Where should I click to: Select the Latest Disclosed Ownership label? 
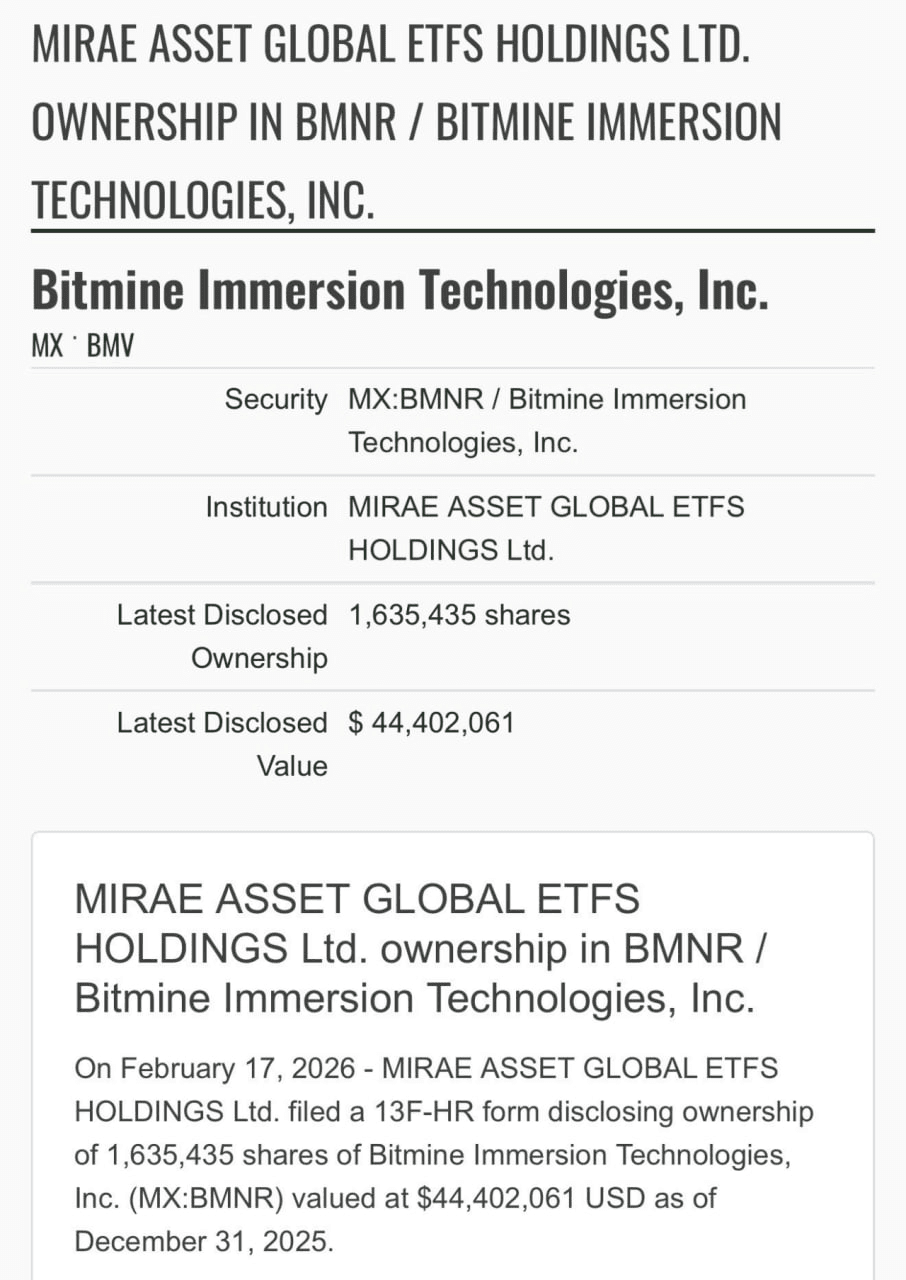tap(222, 636)
